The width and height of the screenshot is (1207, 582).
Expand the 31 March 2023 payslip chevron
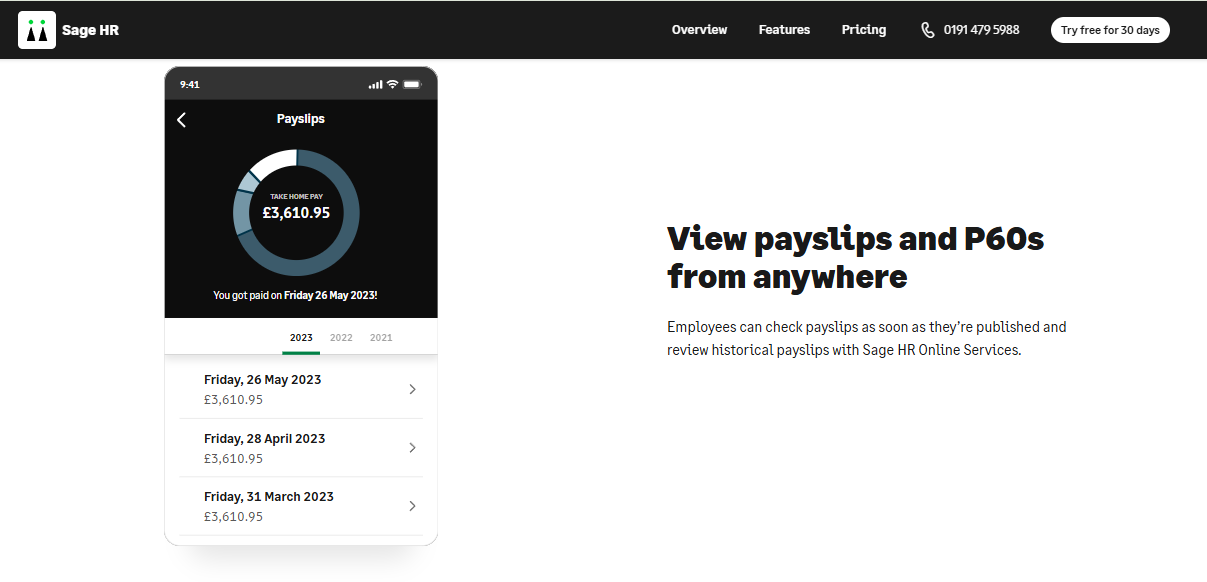[412, 506]
